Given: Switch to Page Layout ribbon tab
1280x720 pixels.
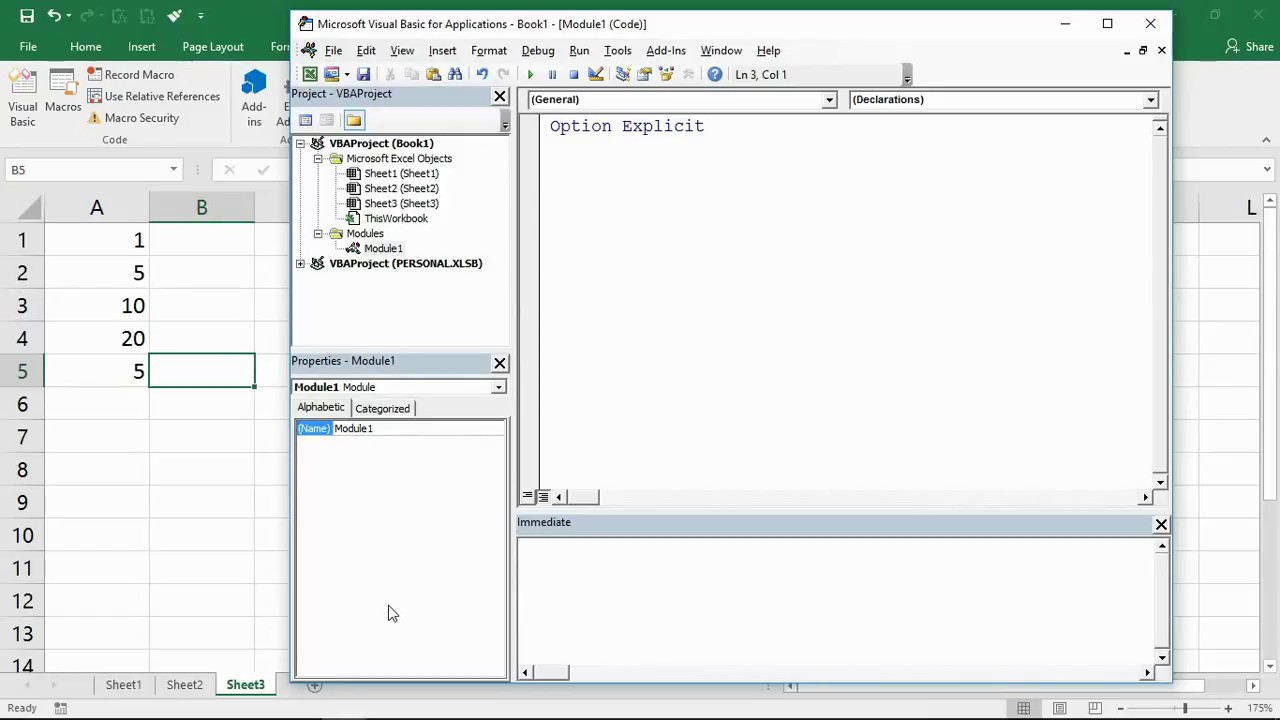Looking at the screenshot, I should (x=213, y=47).
